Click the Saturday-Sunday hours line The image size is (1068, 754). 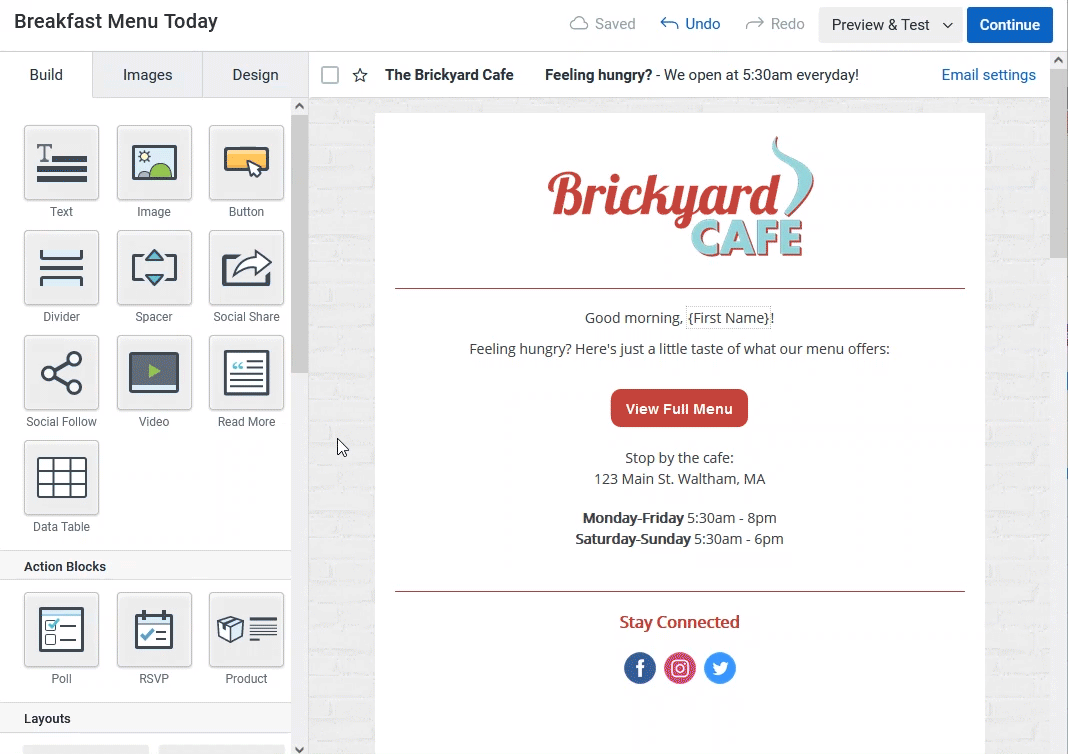(x=679, y=539)
